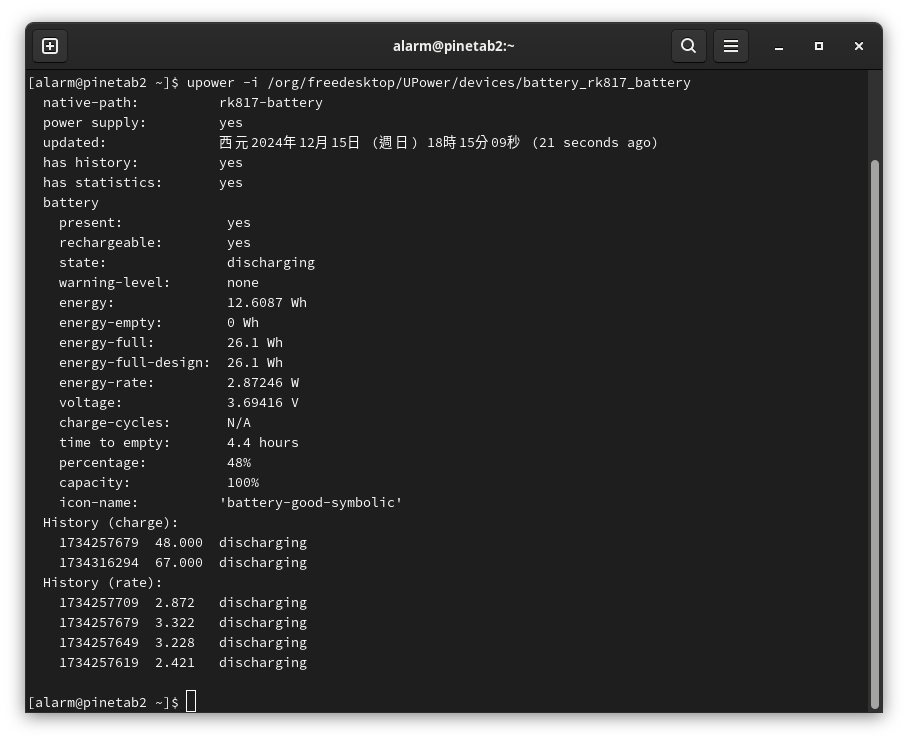
Task: Click the vertical scrollbar handle
Action: [x=875, y=430]
